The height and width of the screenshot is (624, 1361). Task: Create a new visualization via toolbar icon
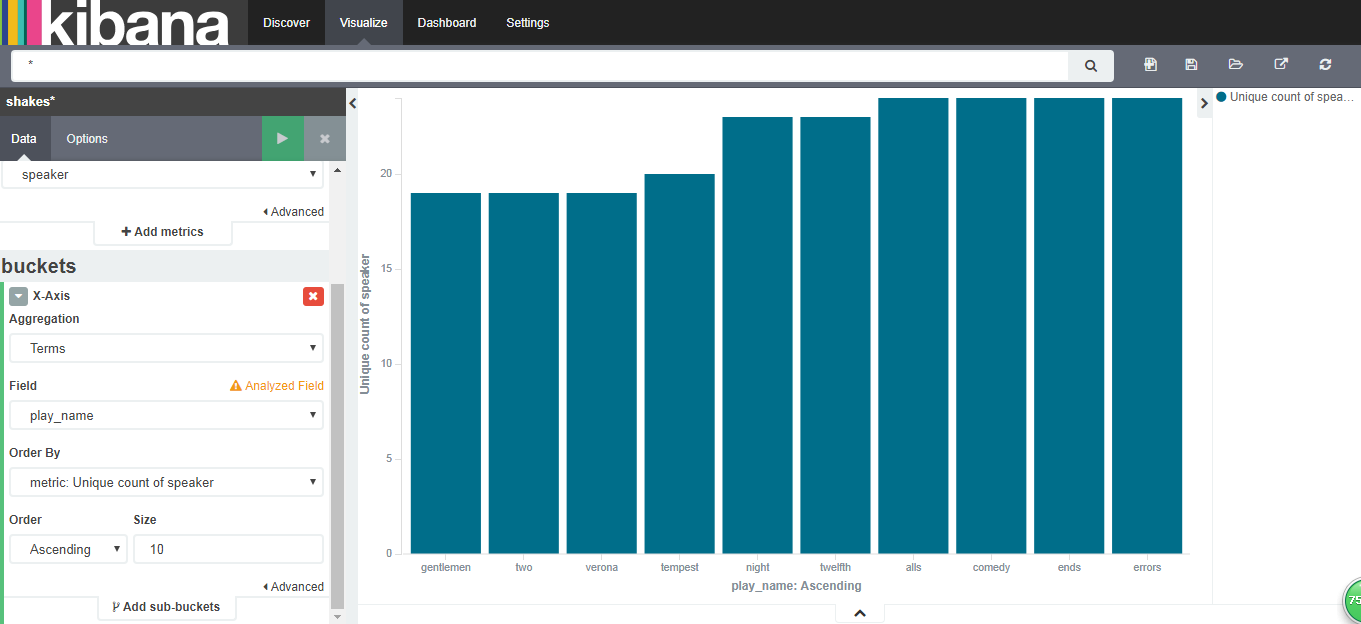click(x=1151, y=65)
